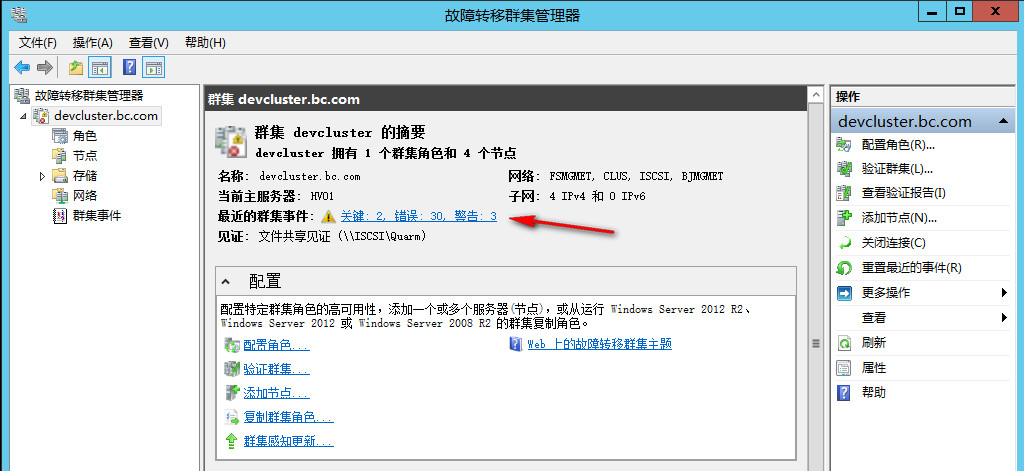Image resolution: width=1024 pixels, height=471 pixels.
Task: Open 群集事件 in the navigation tree
Action: [97, 216]
